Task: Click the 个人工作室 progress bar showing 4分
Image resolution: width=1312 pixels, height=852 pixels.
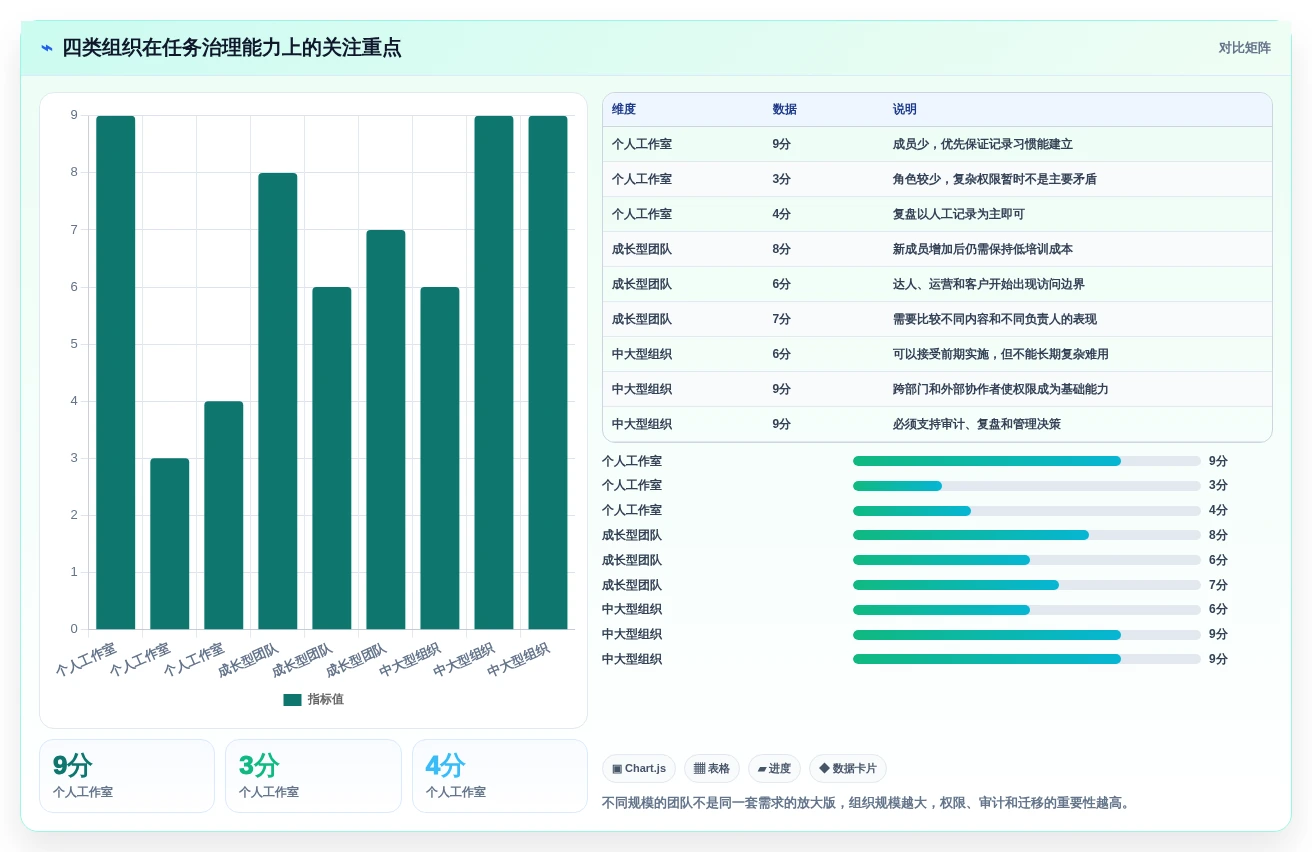Action: [1027, 511]
